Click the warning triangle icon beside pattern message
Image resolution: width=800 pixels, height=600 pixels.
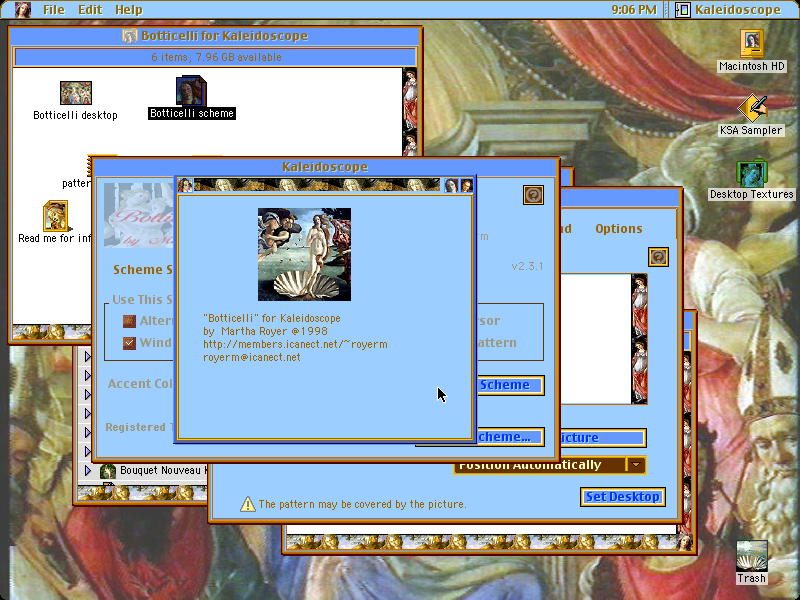247,504
